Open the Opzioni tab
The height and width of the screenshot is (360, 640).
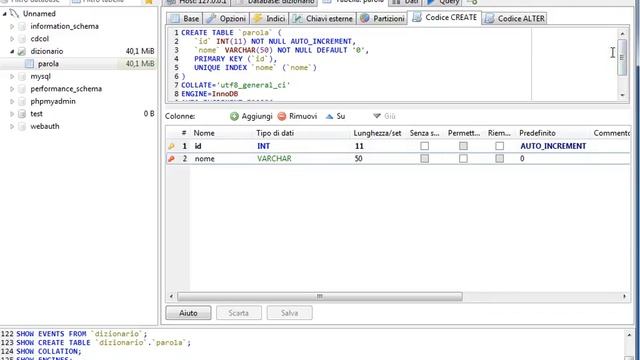click(x=226, y=18)
